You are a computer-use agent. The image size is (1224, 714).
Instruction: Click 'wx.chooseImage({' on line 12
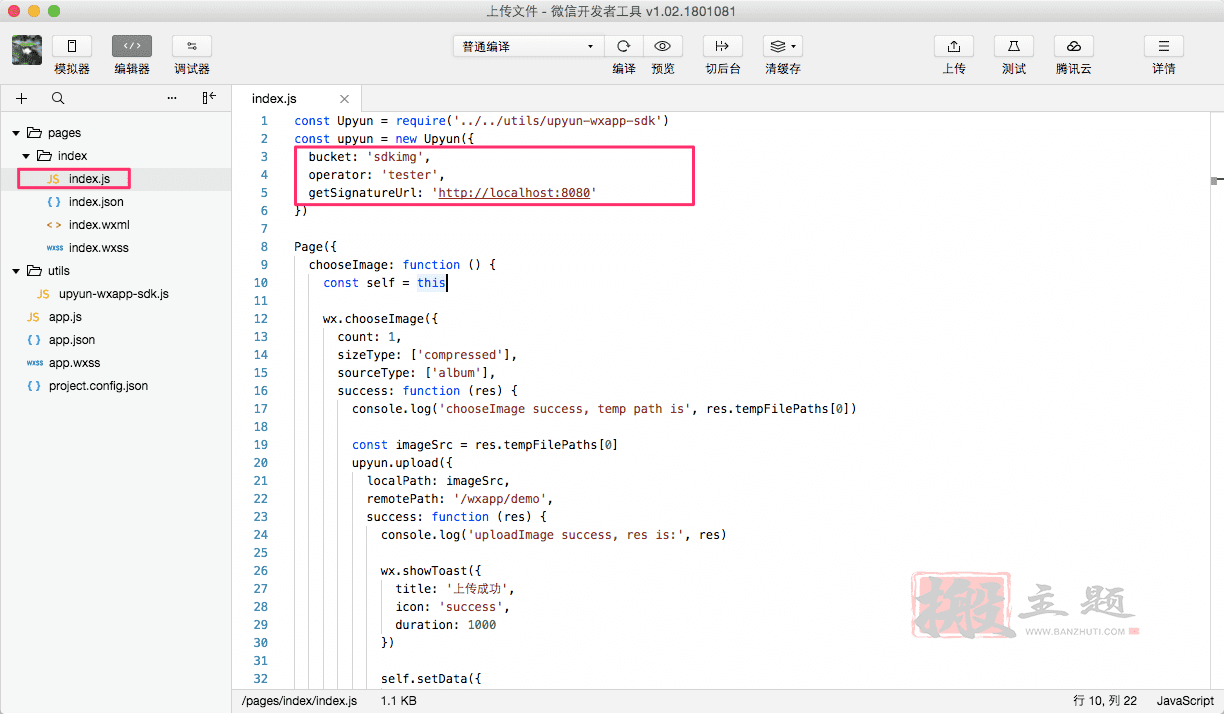(380, 319)
